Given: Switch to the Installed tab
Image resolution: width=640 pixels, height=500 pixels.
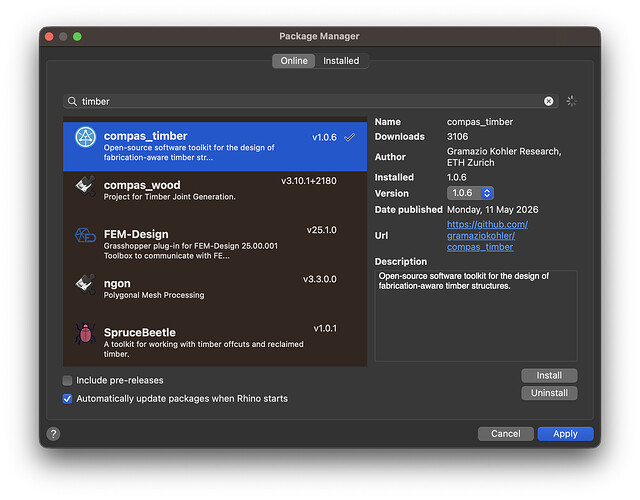Looking at the screenshot, I should point(341,61).
